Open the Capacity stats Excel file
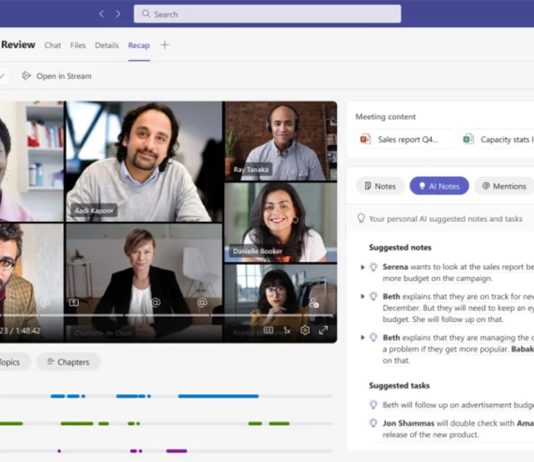Image resolution: width=534 pixels, height=462 pixels. click(x=497, y=139)
